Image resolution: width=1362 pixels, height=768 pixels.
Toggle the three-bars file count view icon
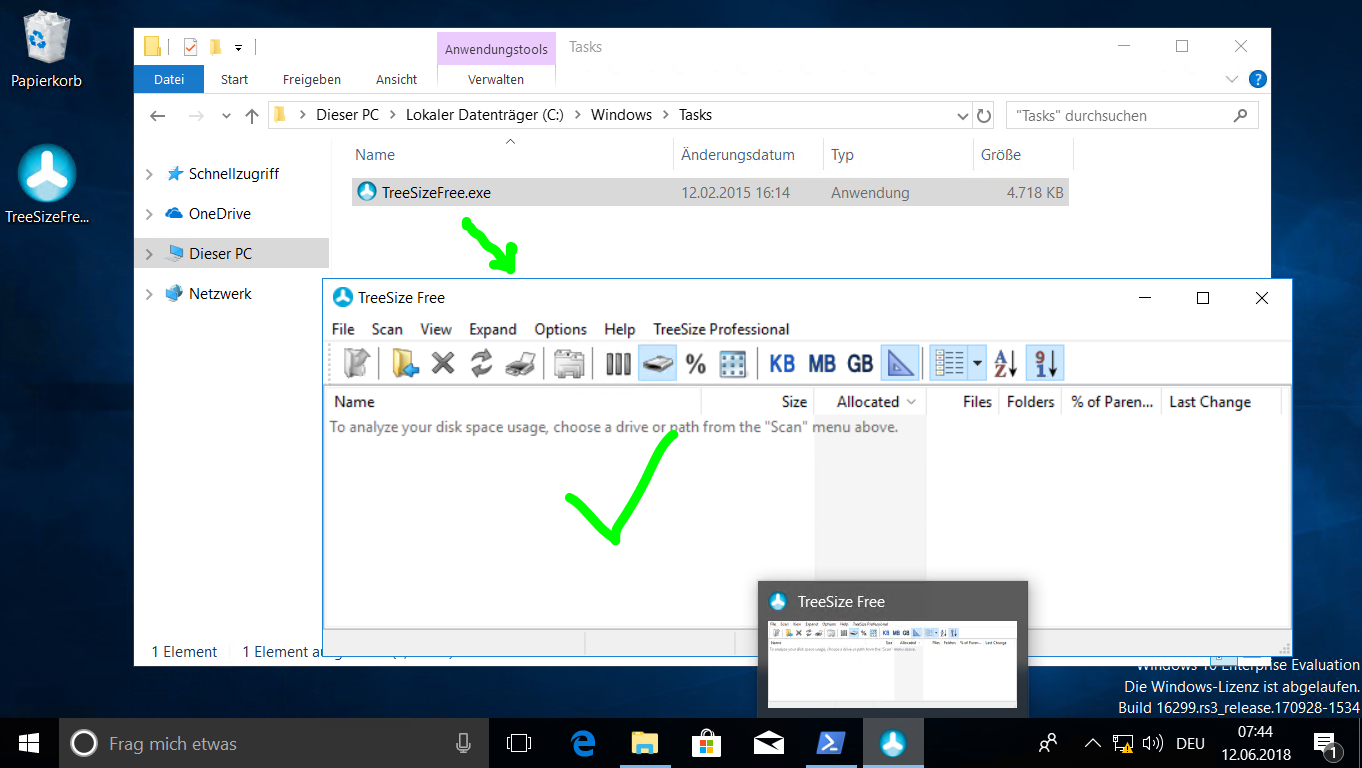618,363
